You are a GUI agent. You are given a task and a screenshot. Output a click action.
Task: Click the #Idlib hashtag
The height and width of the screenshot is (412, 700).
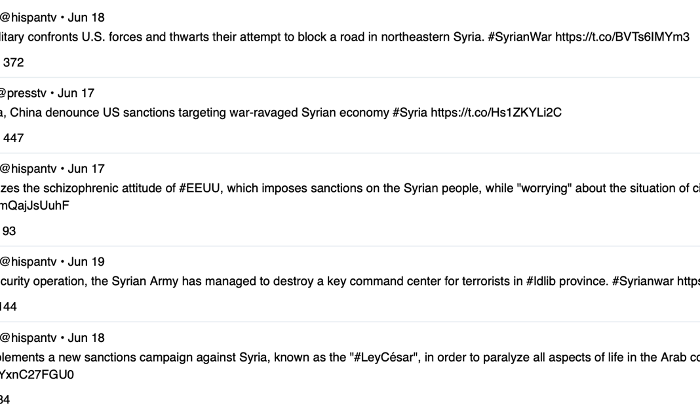(x=541, y=281)
